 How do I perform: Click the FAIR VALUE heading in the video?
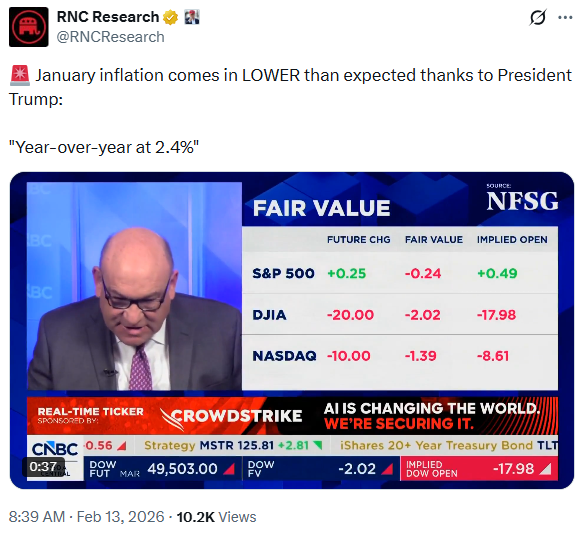[321, 208]
